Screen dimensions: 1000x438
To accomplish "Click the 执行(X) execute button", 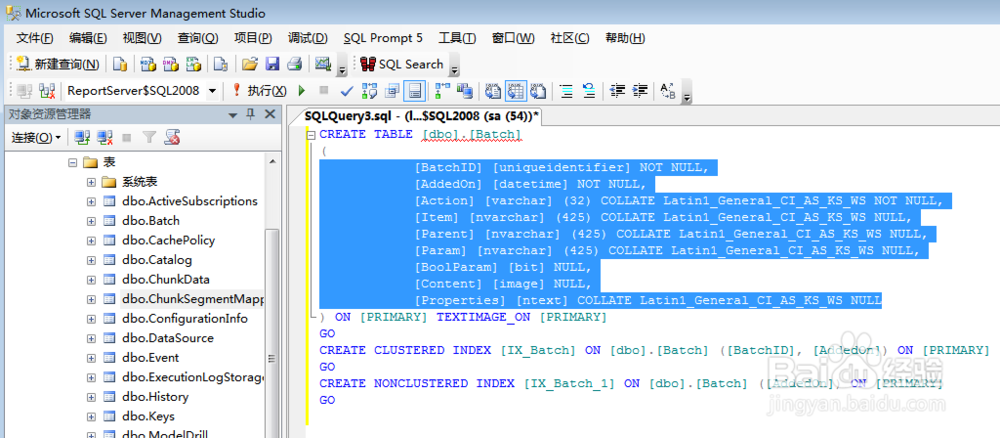I will click(x=259, y=91).
